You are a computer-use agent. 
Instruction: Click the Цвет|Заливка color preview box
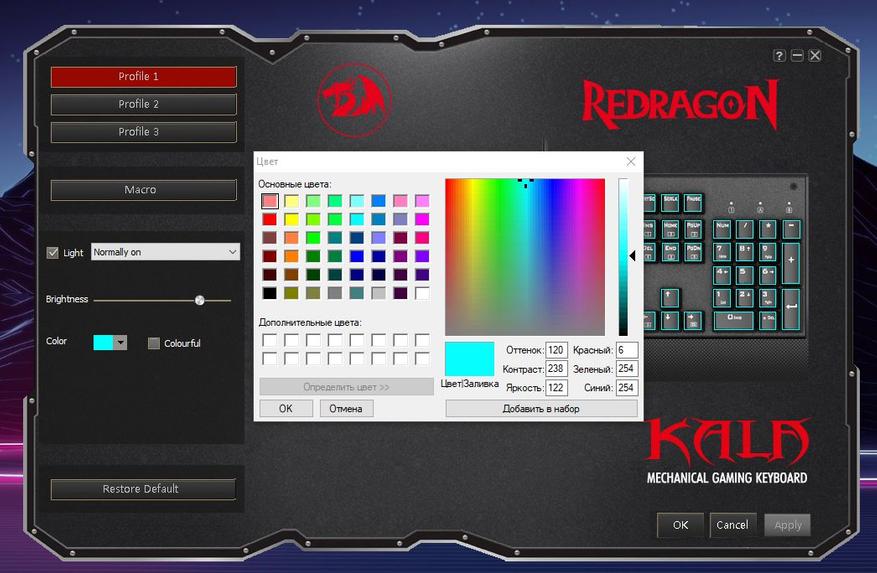point(469,359)
